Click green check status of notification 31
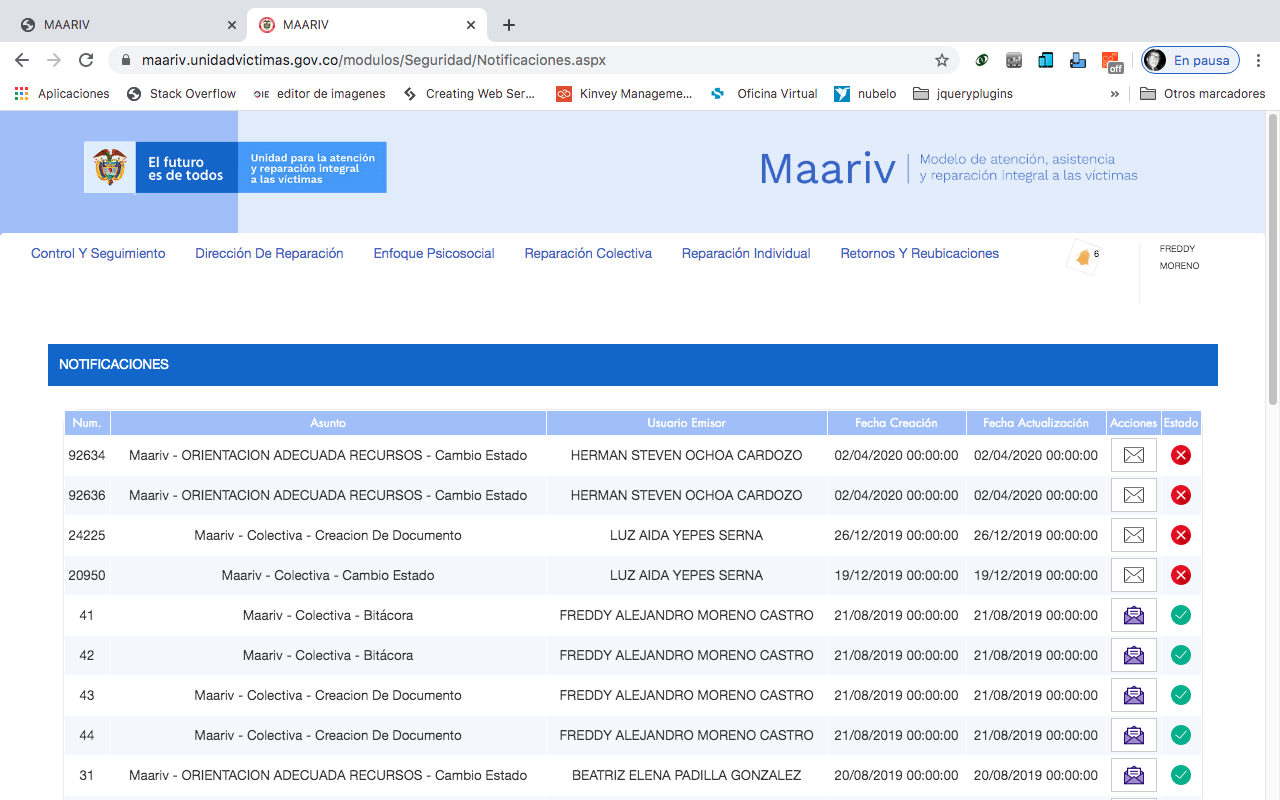 1181,775
